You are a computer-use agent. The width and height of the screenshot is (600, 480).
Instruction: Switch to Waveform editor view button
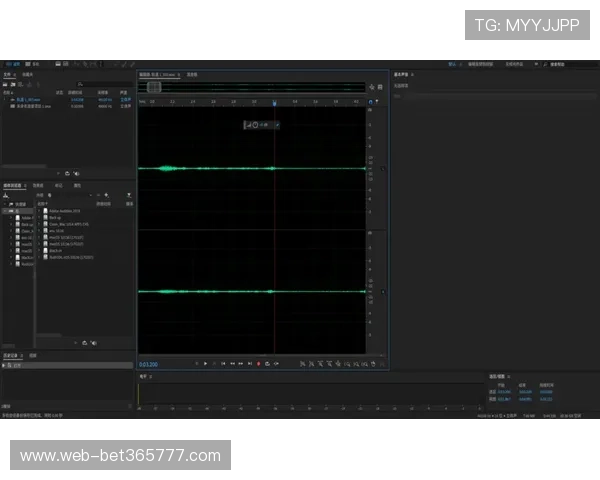[12, 64]
